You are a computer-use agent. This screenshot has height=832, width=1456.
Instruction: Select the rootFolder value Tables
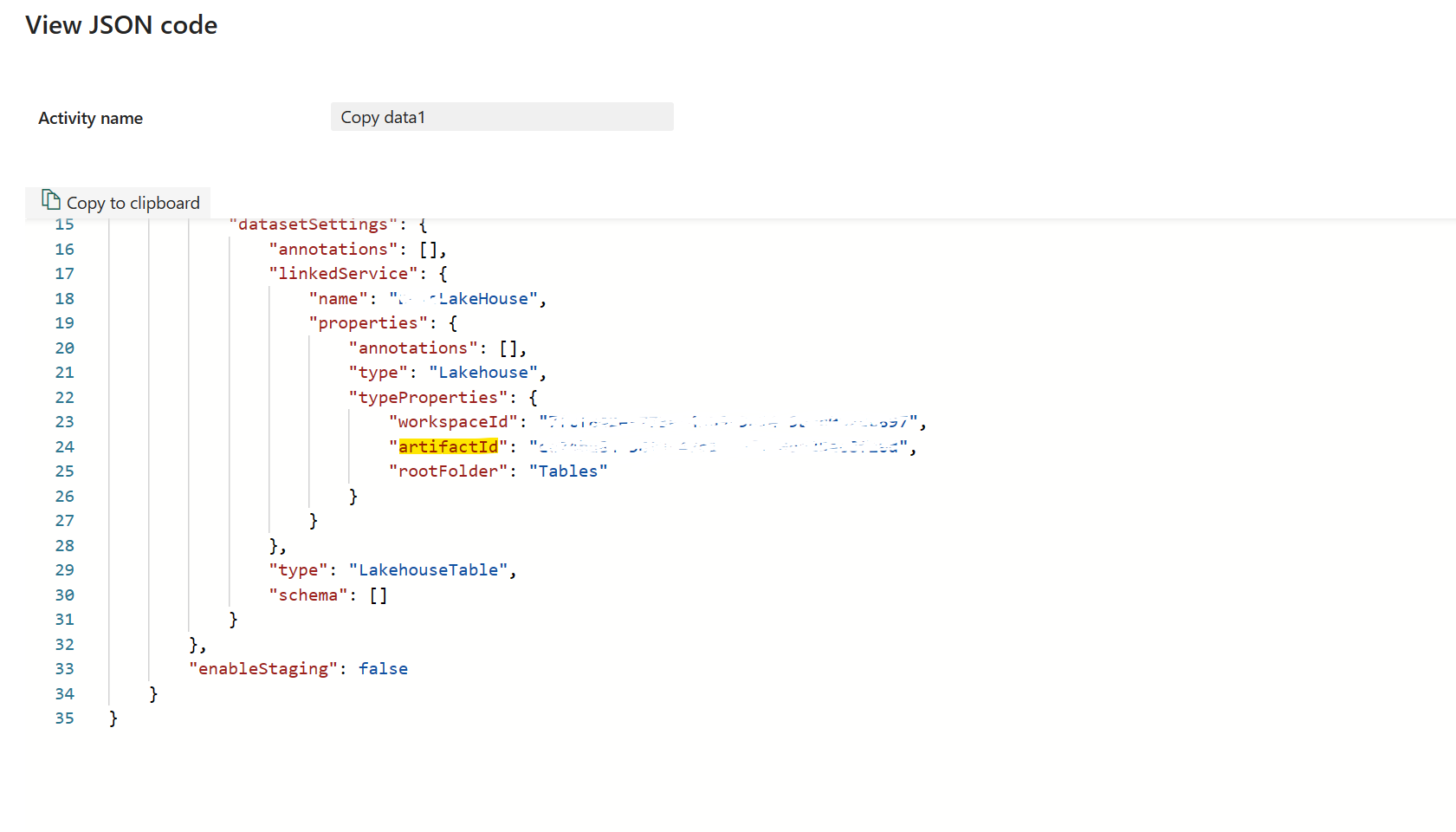click(x=567, y=471)
